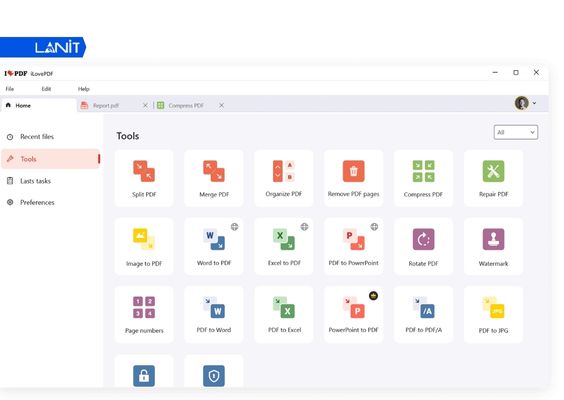564x400 pixels.
Task: Close the Report.pdf tab
Action: [x=145, y=105]
